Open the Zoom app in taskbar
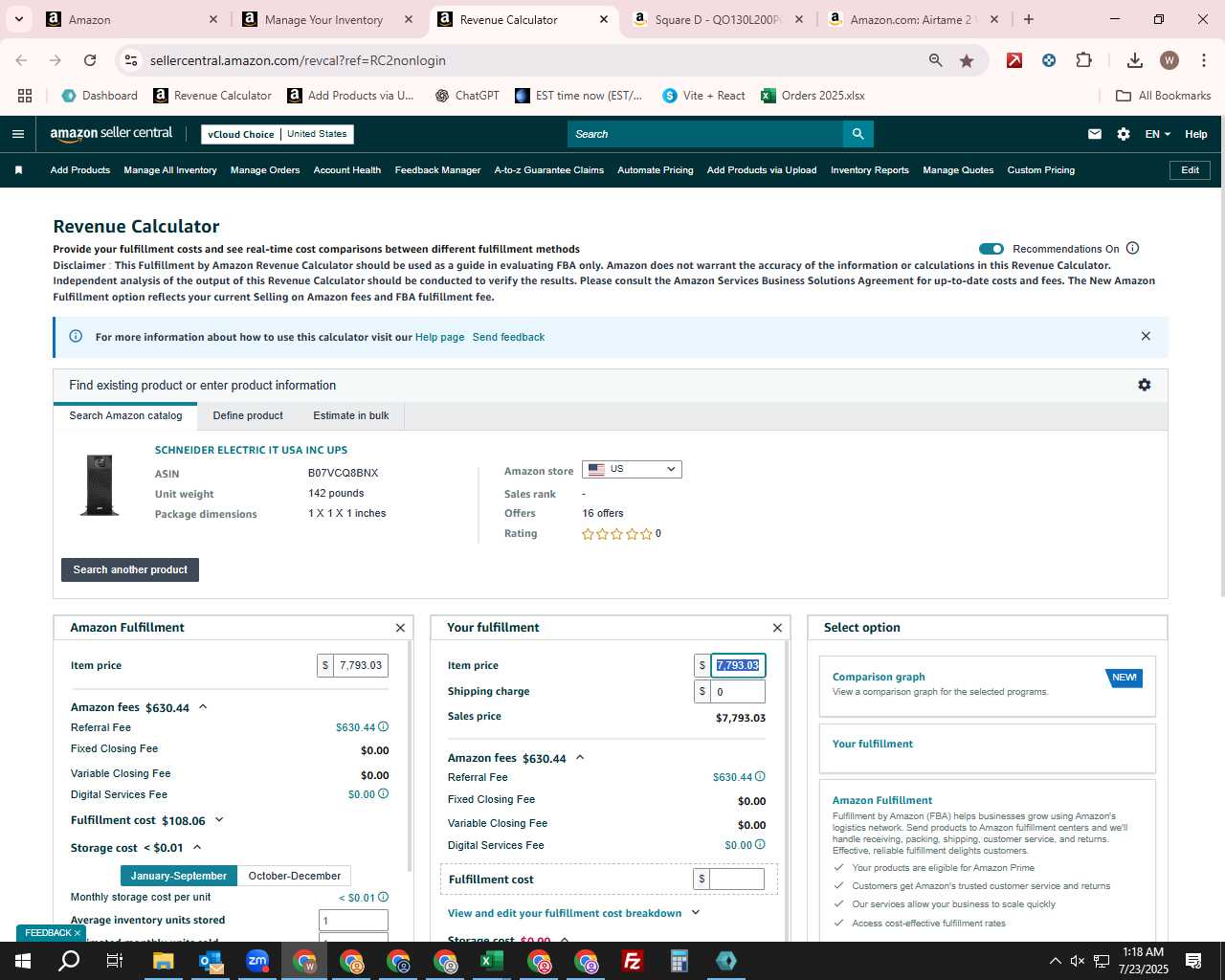 [x=257, y=961]
